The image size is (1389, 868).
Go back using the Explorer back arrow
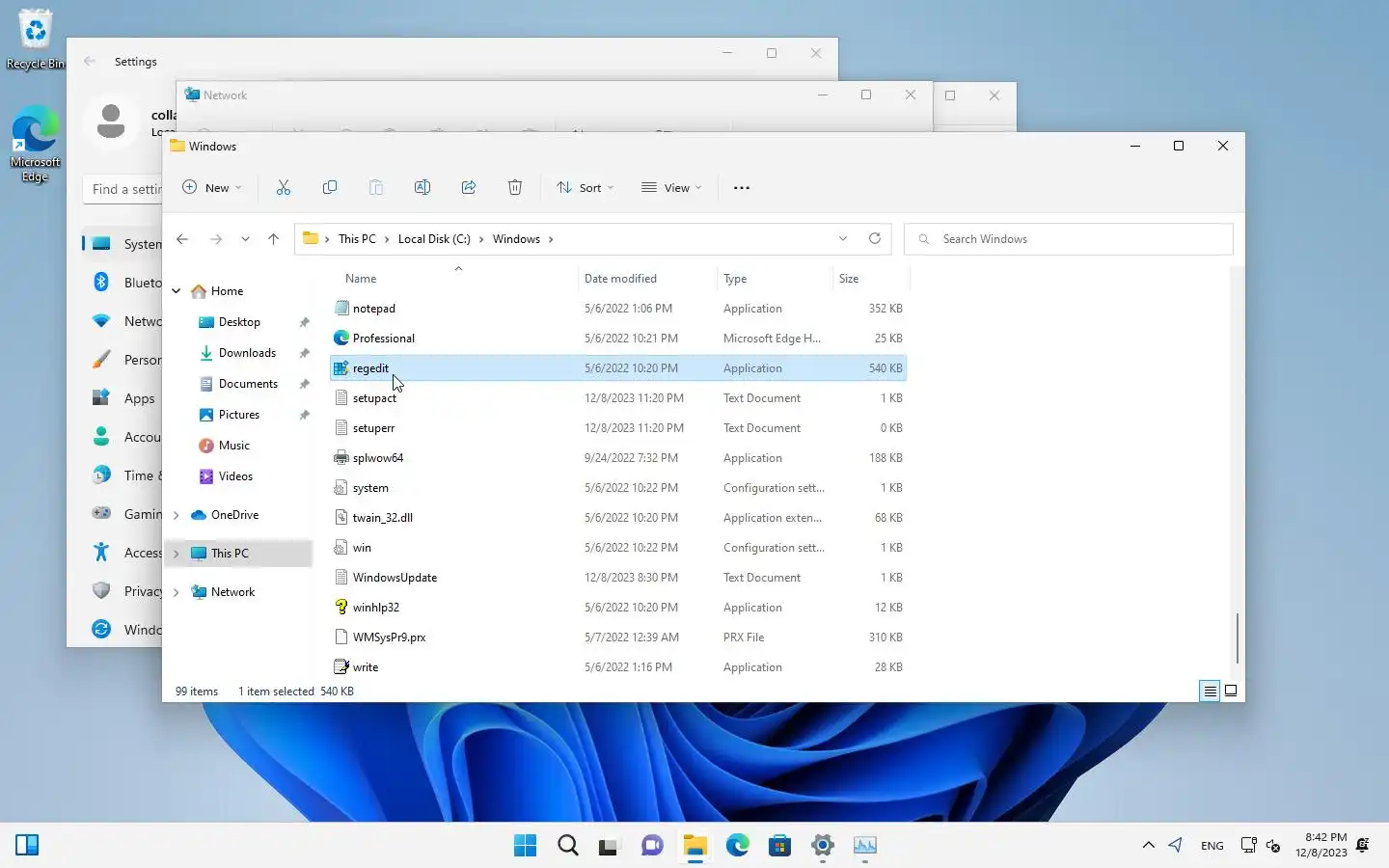tap(182, 239)
